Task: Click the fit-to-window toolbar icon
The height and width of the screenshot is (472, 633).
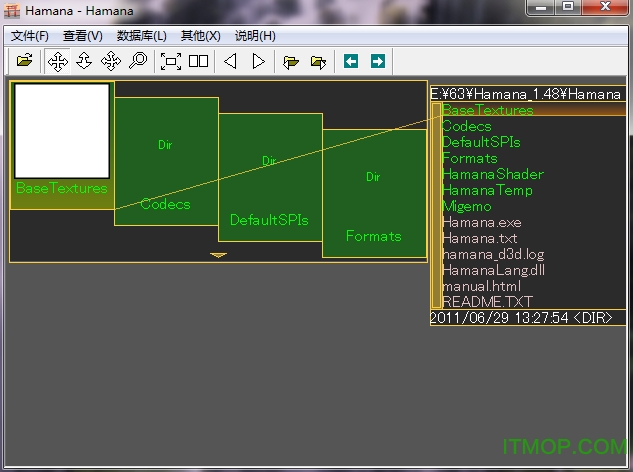Action: [x=171, y=61]
